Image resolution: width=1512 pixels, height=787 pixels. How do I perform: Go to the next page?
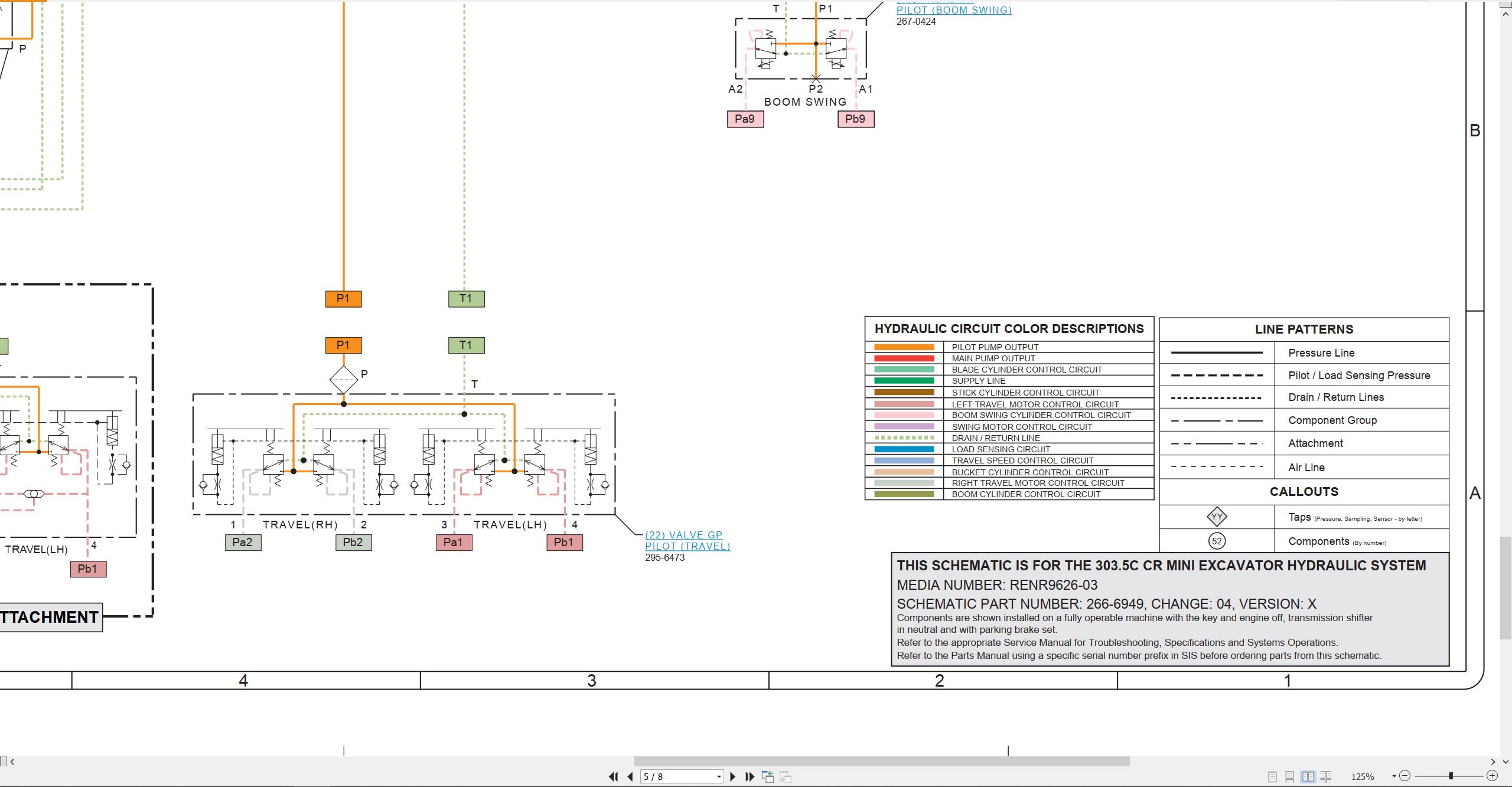tap(733, 777)
